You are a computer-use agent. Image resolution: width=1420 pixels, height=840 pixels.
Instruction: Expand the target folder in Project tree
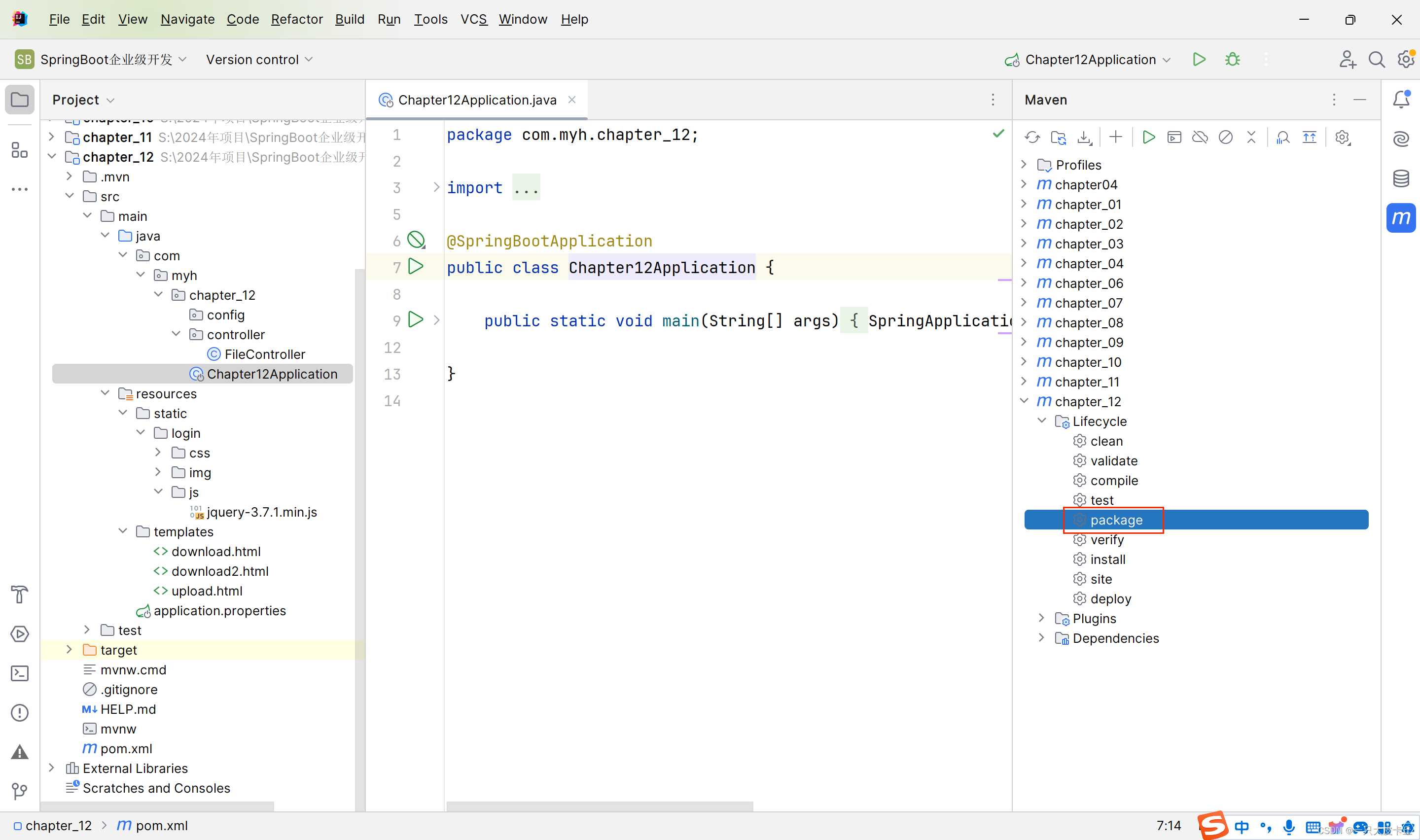[69, 650]
